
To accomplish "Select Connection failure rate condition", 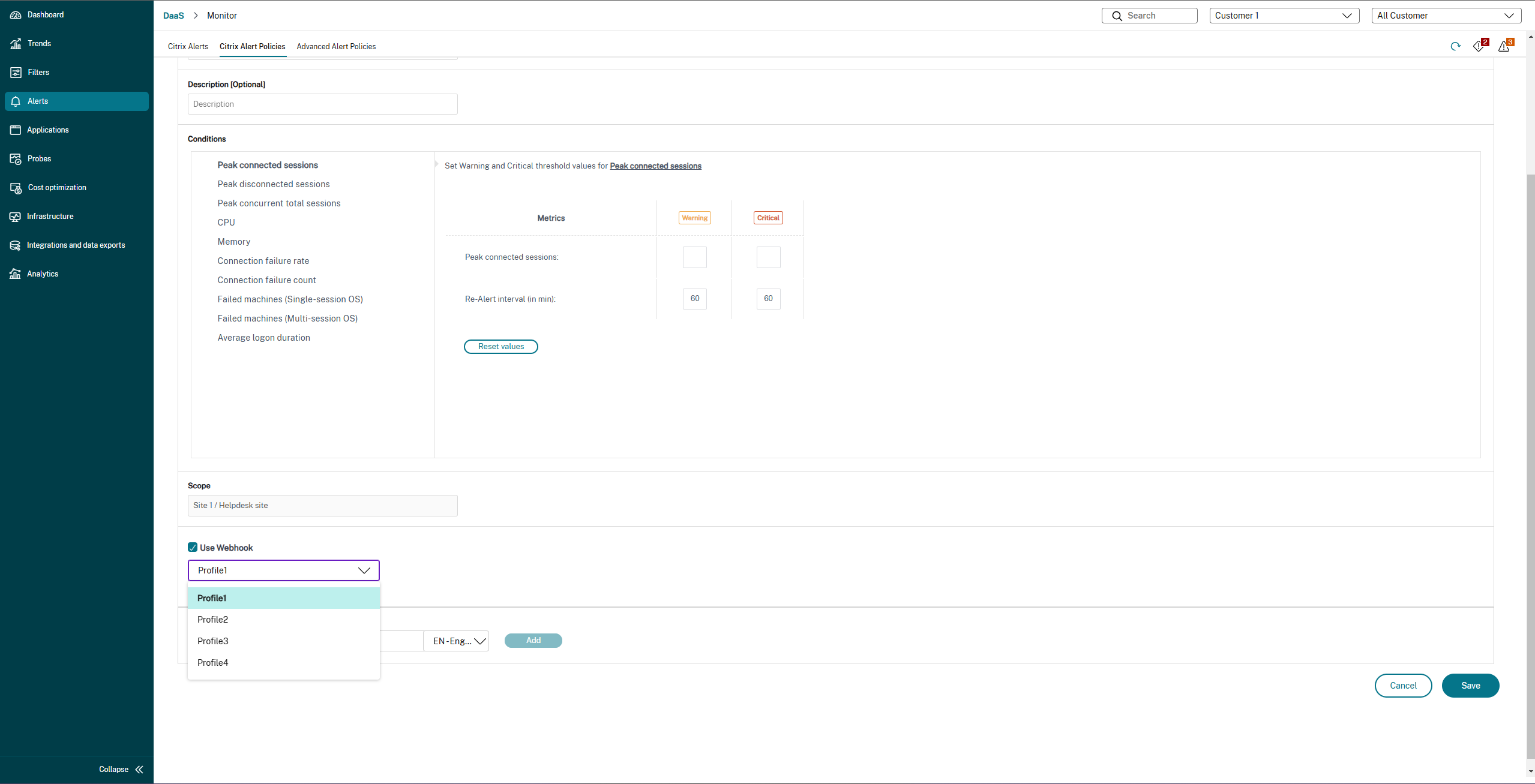I will tap(263, 261).
